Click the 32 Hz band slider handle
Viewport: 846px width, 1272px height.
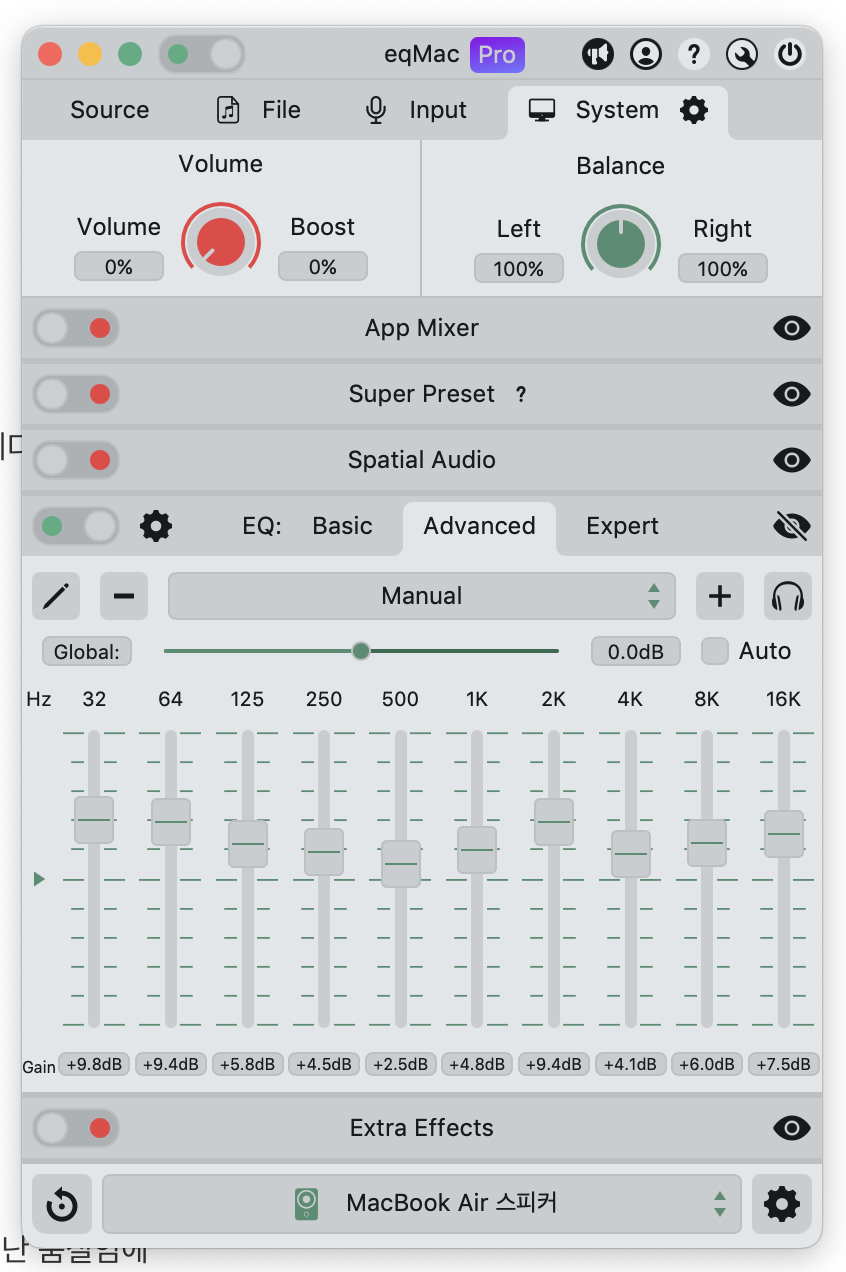click(94, 820)
